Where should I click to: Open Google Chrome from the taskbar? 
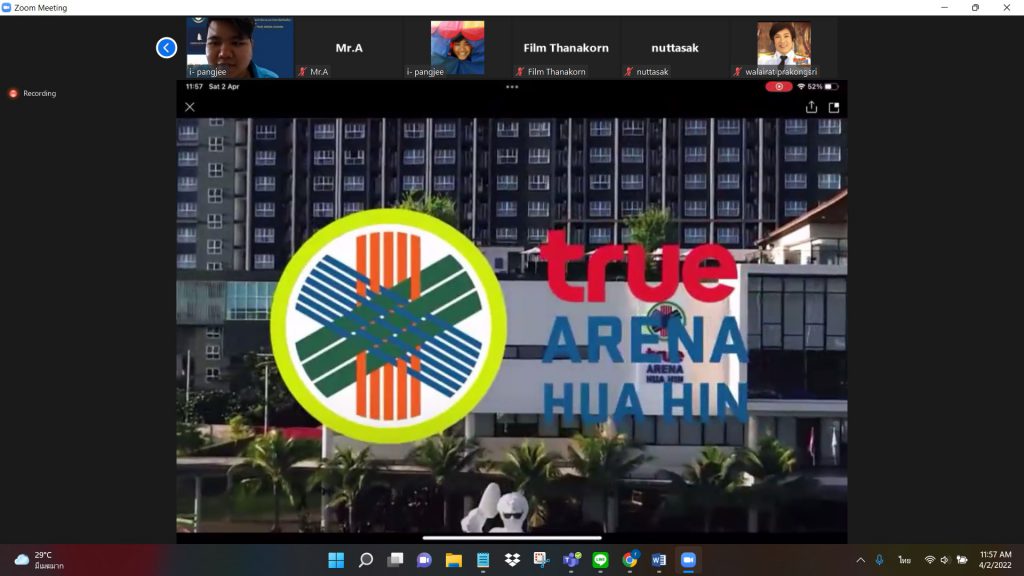(x=630, y=560)
